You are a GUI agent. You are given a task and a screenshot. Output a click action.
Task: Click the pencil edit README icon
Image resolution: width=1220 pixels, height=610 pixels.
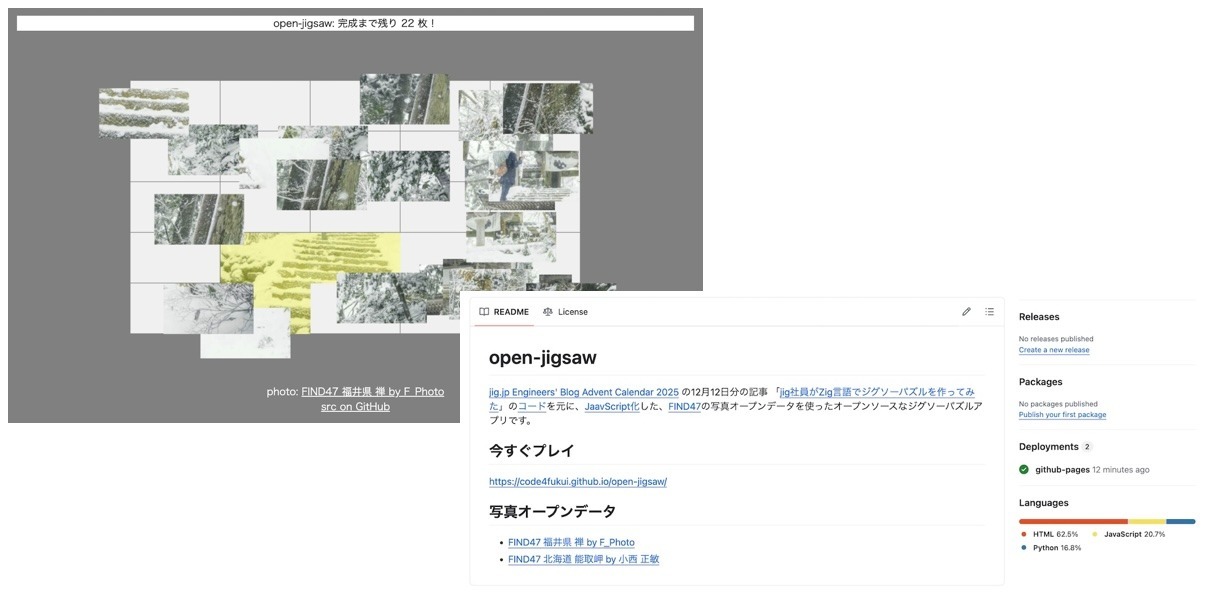966,312
